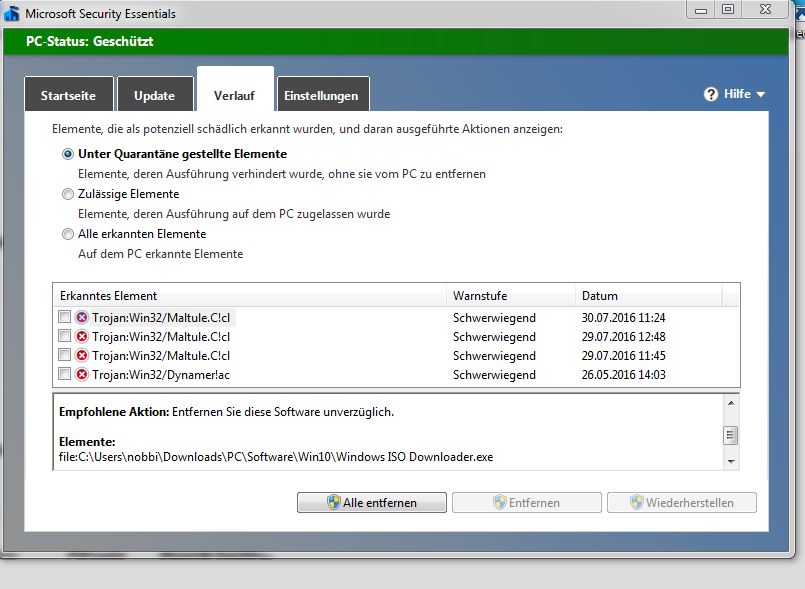The width and height of the screenshot is (805, 589).
Task: Sort by 'Warnstufe' column header
Action: (x=511, y=296)
